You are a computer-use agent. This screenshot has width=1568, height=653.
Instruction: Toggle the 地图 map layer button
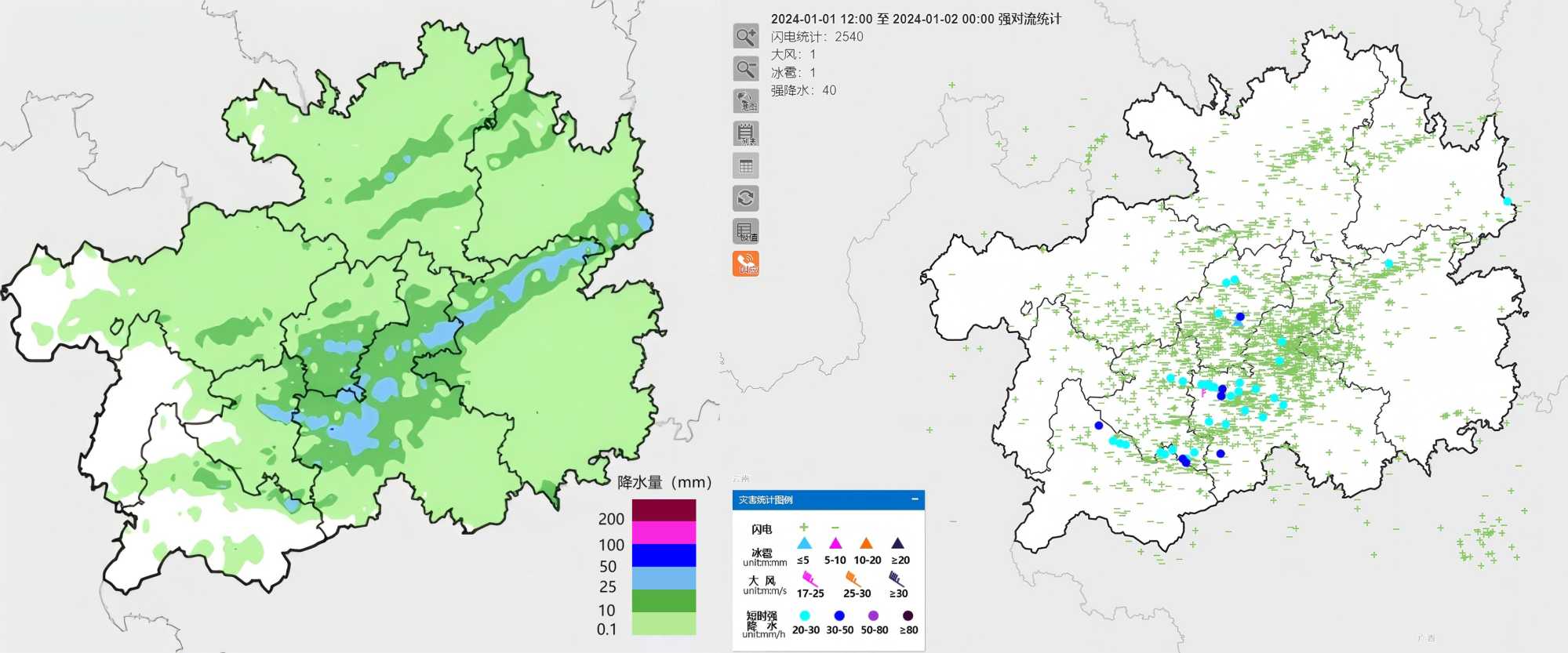(745, 101)
